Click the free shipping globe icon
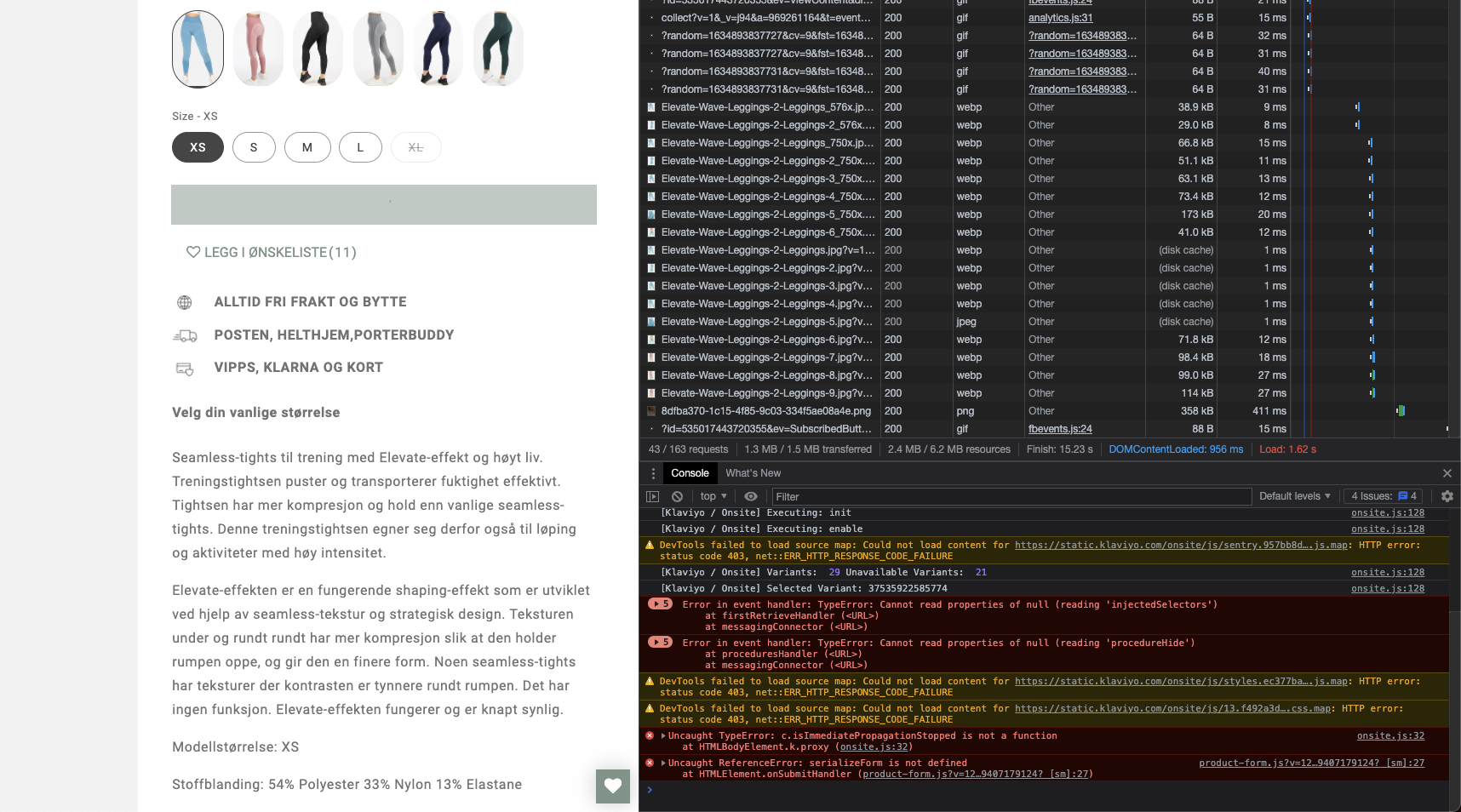1461x812 pixels. (185, 301)
